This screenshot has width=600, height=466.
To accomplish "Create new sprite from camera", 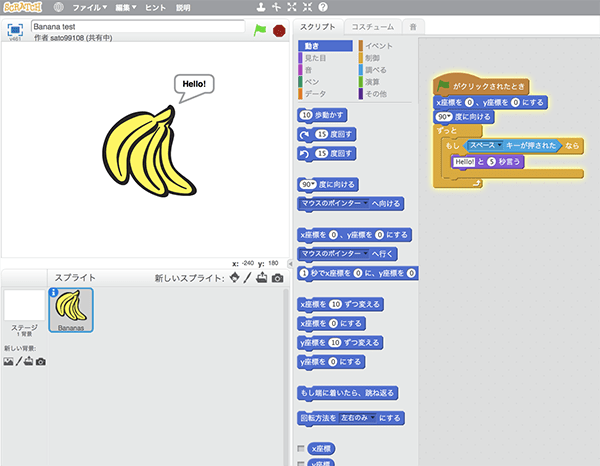I will coord(277,278).
